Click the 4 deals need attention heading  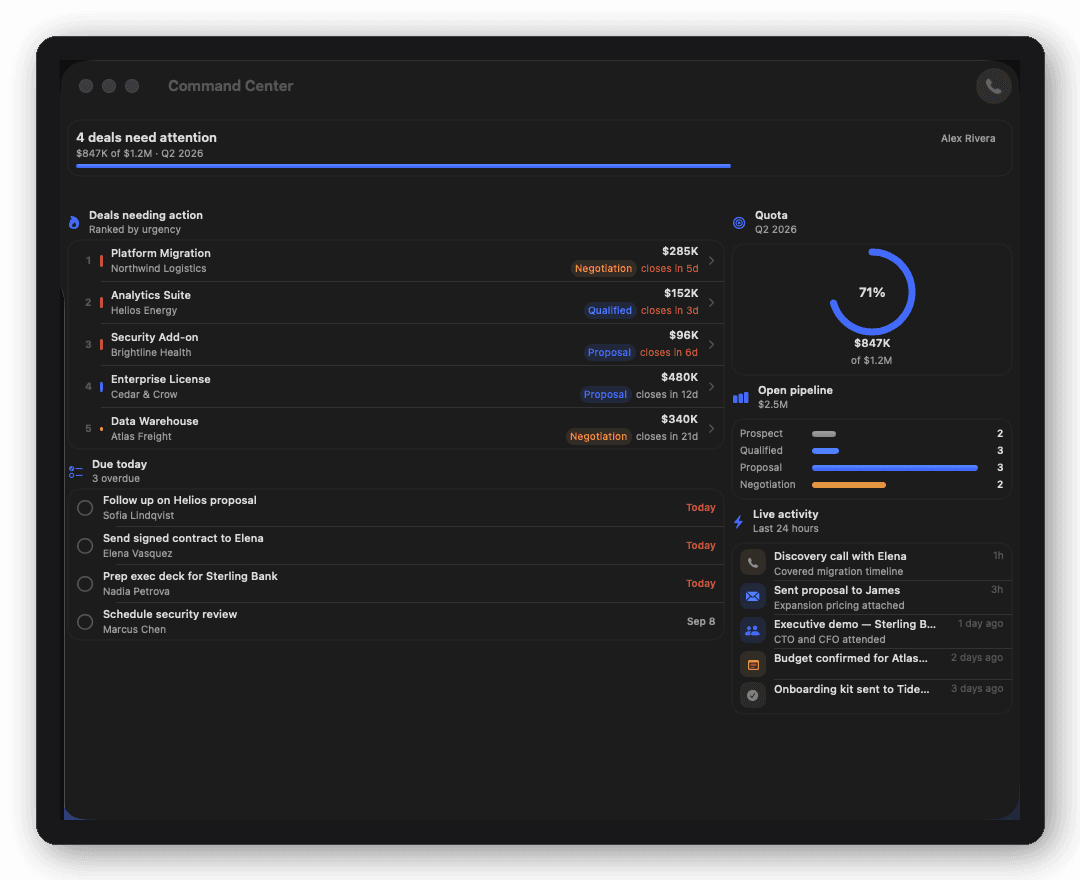pyautogui.click(x=146, y=138)
